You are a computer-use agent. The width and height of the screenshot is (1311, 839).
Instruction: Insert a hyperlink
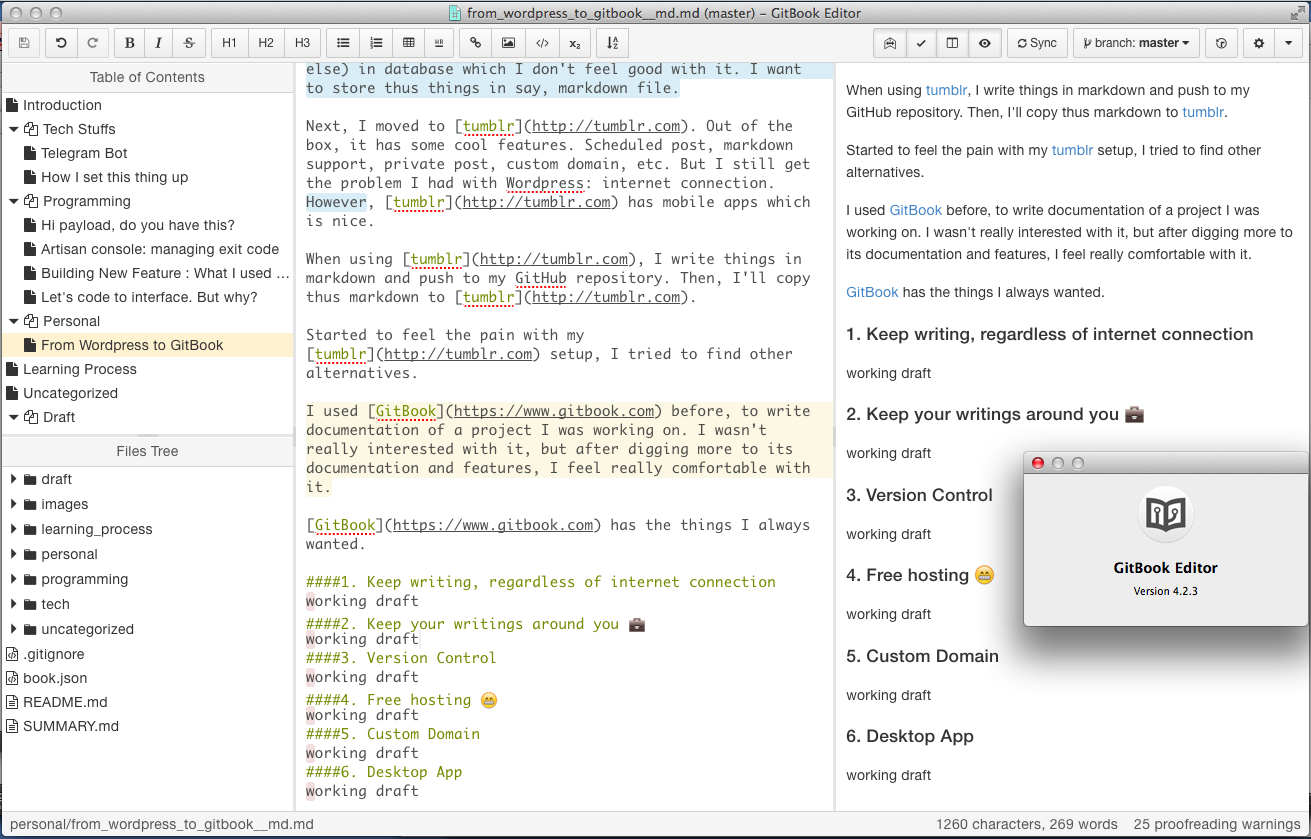pos(476,43)
